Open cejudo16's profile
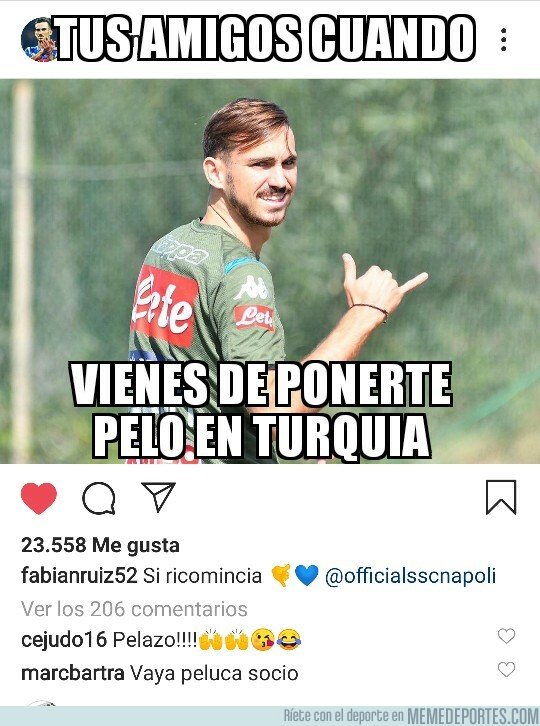The image size is (540, 726). click(64, 640)
